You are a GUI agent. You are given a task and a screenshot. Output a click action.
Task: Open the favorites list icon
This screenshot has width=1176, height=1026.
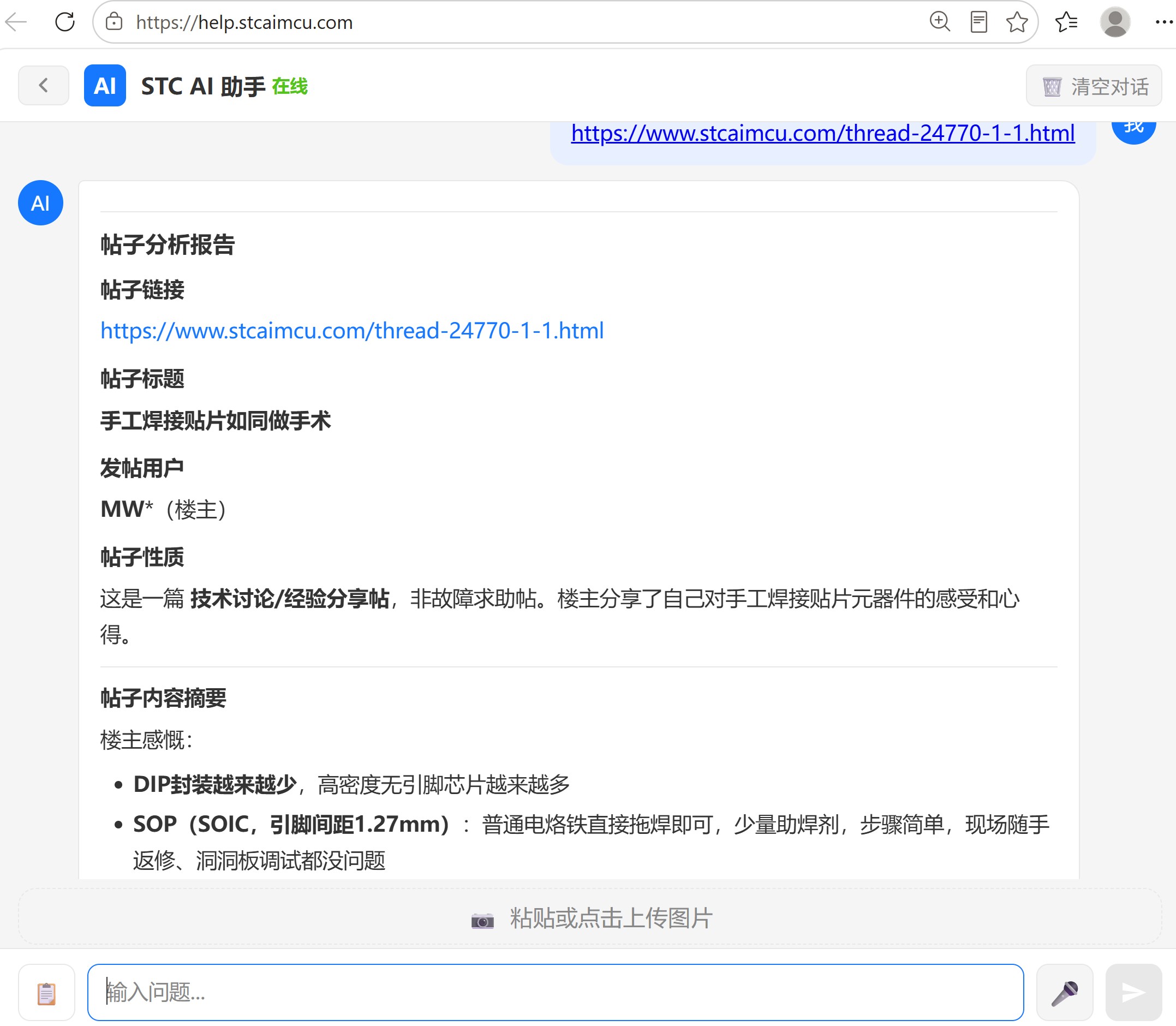(1066, 22)
